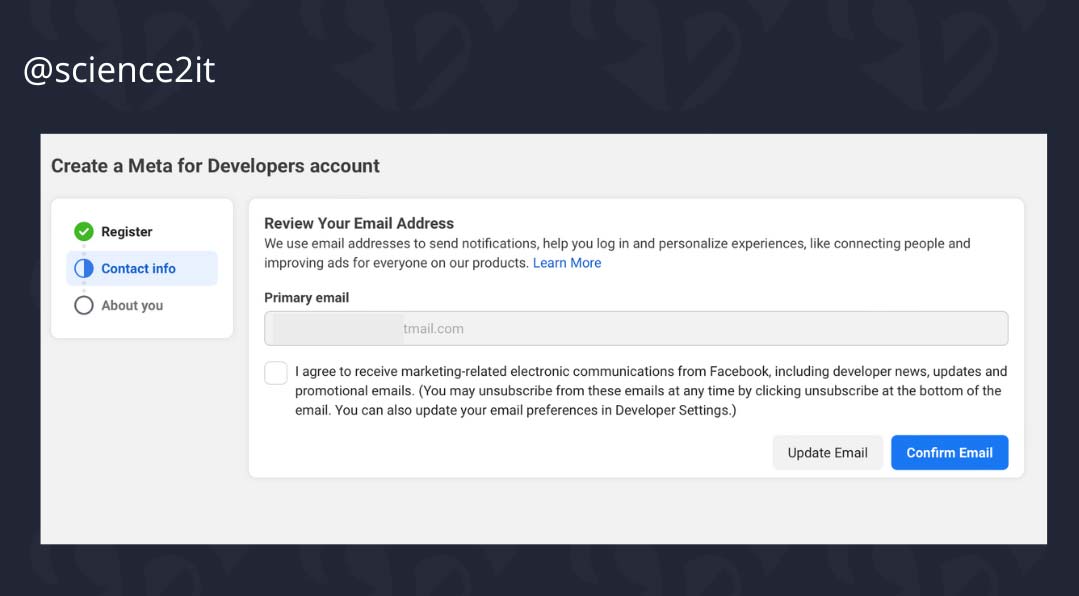The width and height of the screenshot is (1079, 596).
Task: Click the Primary email label
Action: 306,298
